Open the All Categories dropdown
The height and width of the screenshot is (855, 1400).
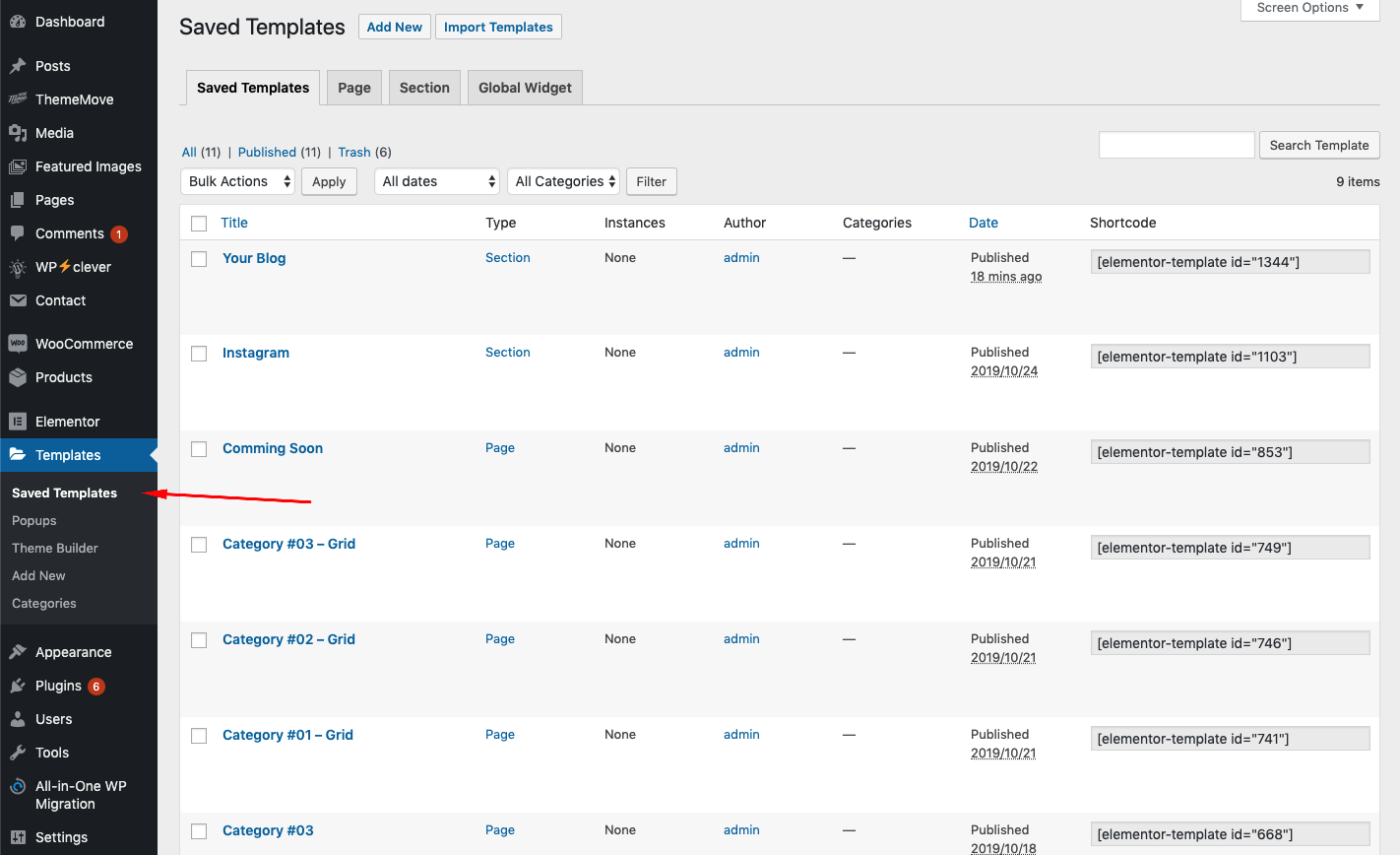pyautogui.click(x=563, y=181)
